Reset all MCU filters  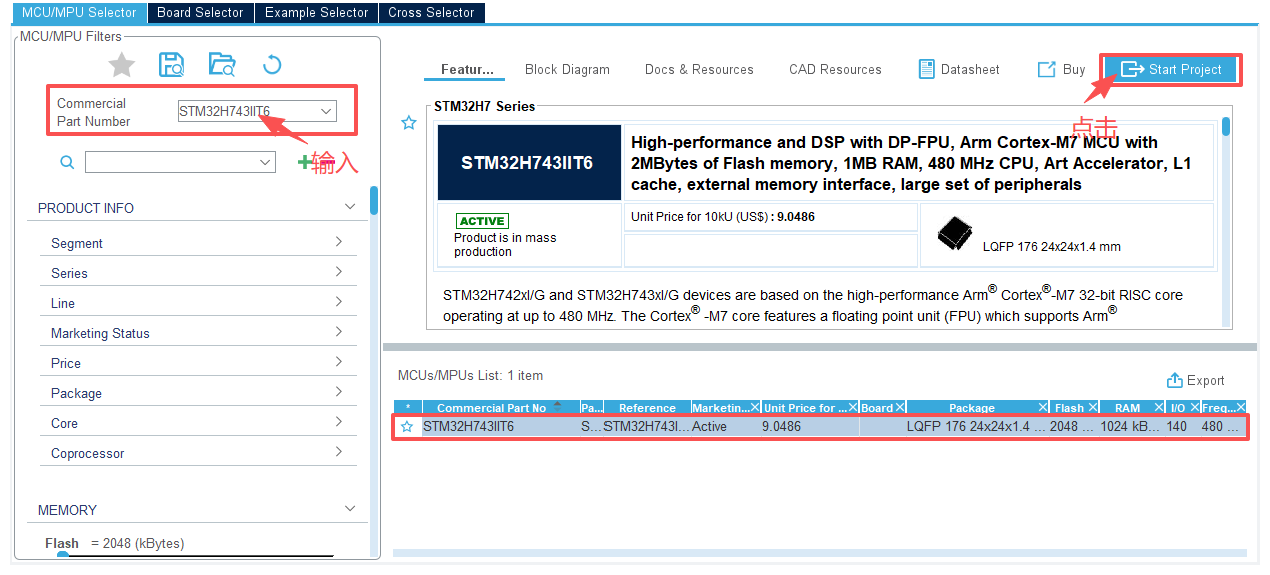(272, 65)
